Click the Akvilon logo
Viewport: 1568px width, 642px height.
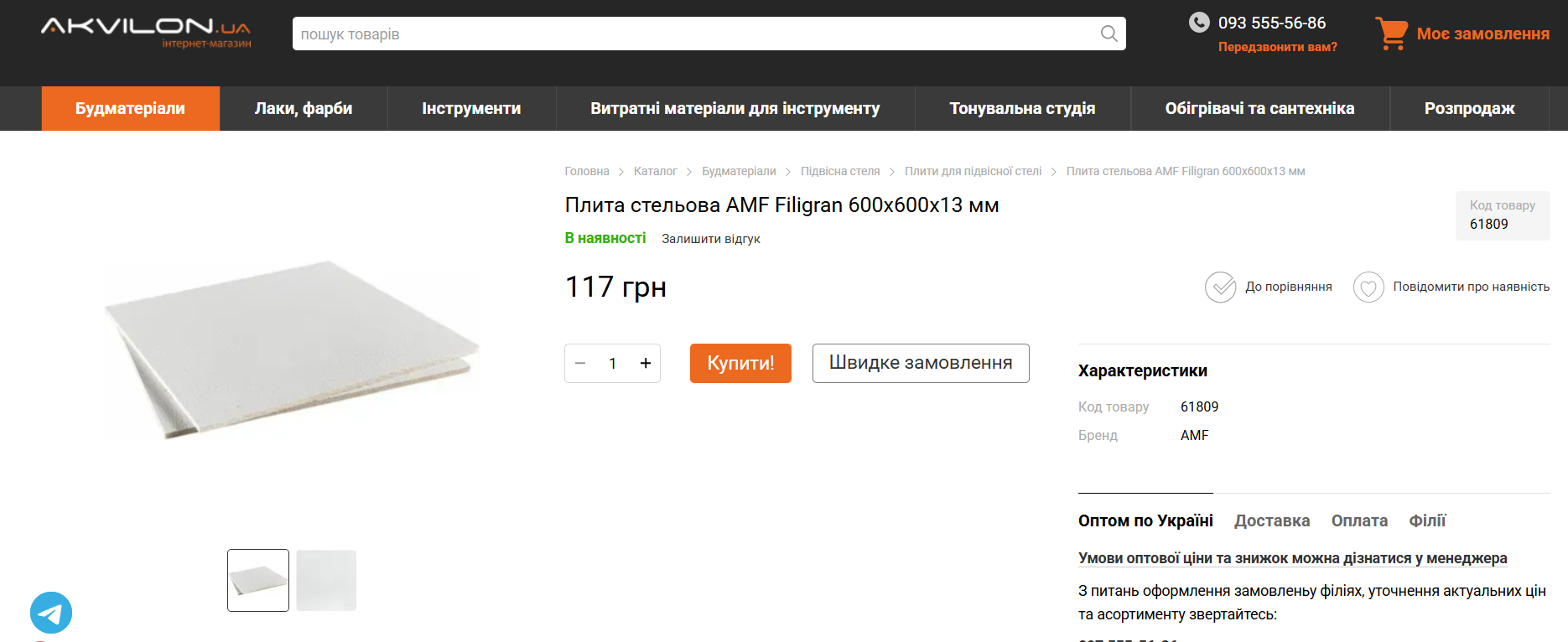coord(146,32)
